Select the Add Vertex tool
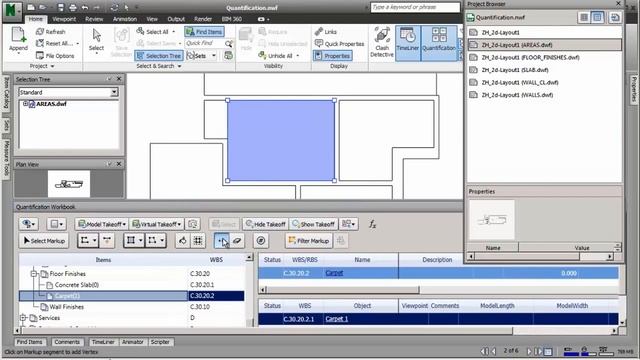Screen dimensions: 640x360 point(222,241)
